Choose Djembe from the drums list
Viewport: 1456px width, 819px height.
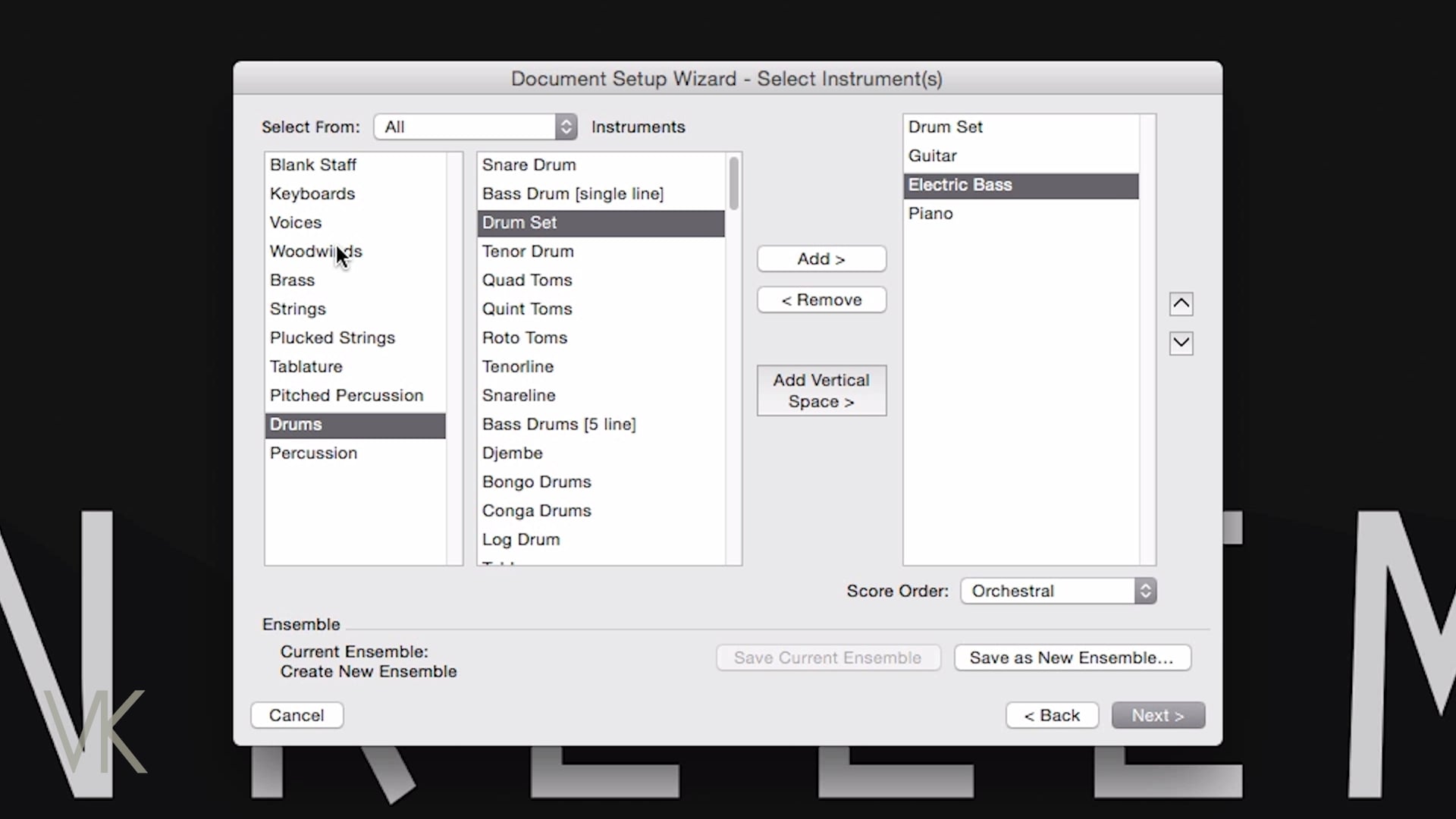coord(512,453)
